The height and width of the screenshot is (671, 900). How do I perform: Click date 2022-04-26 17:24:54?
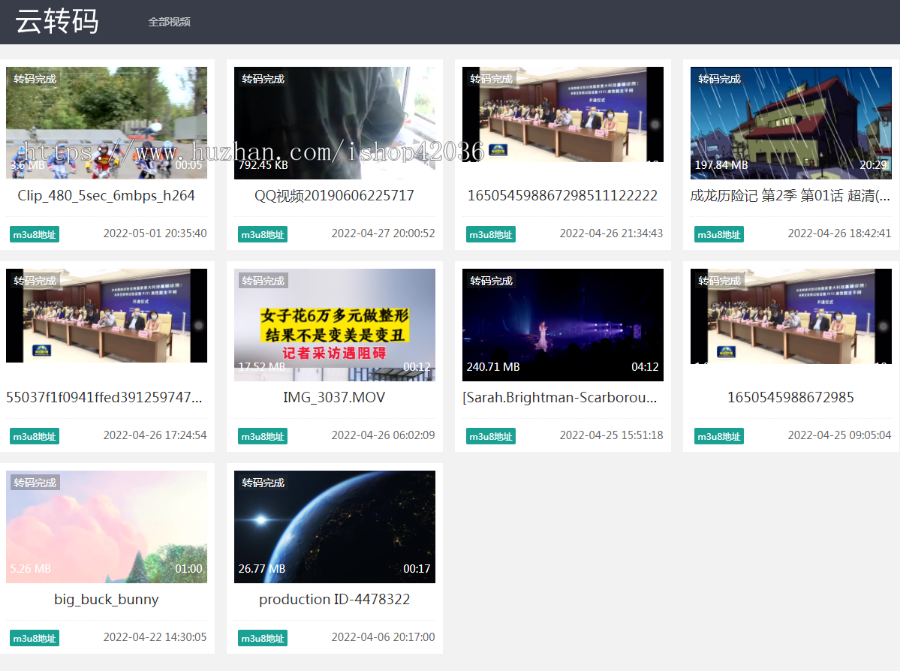pos(155,435)
